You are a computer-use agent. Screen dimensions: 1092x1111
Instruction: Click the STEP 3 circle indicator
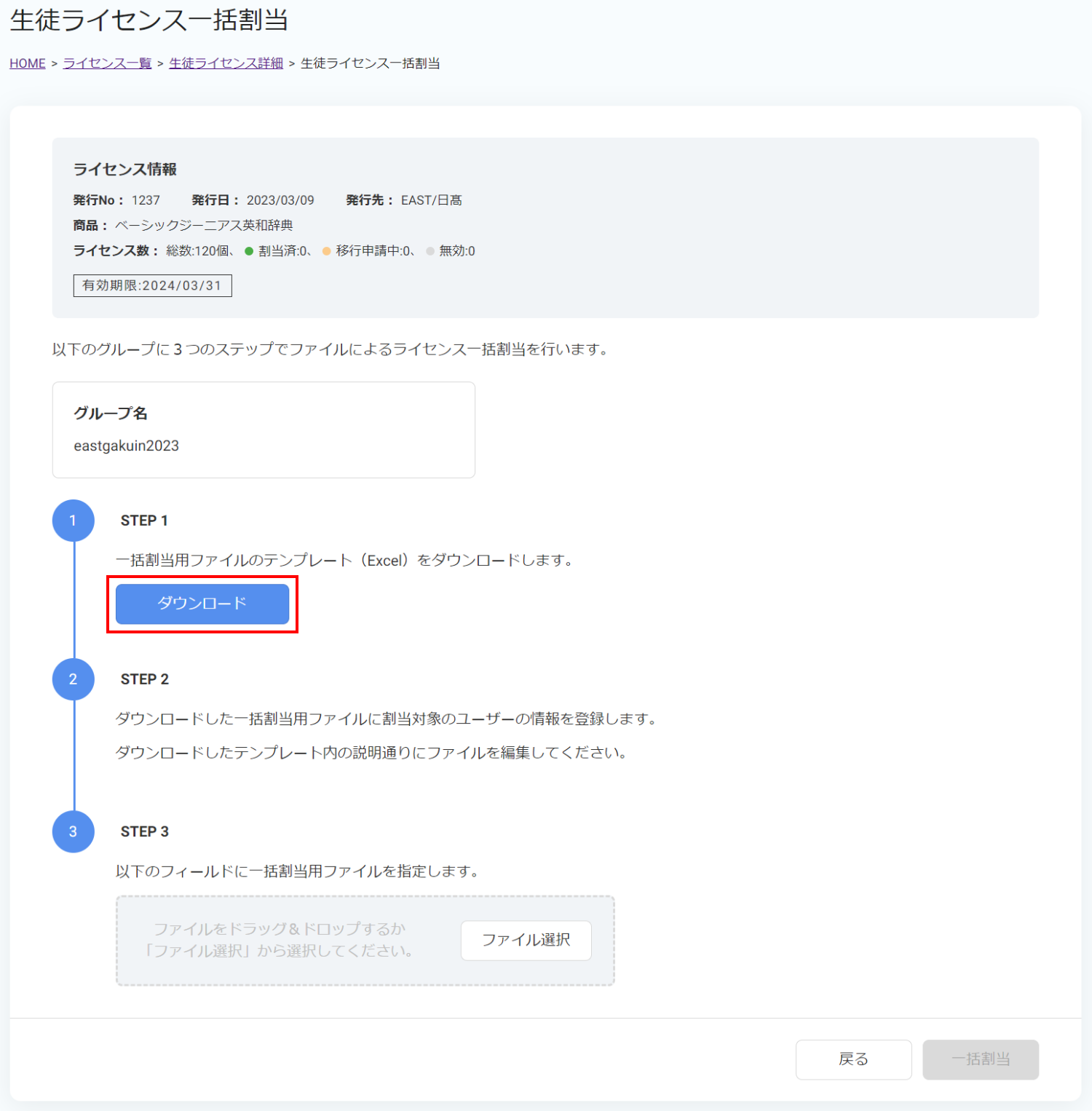[73, 831]
